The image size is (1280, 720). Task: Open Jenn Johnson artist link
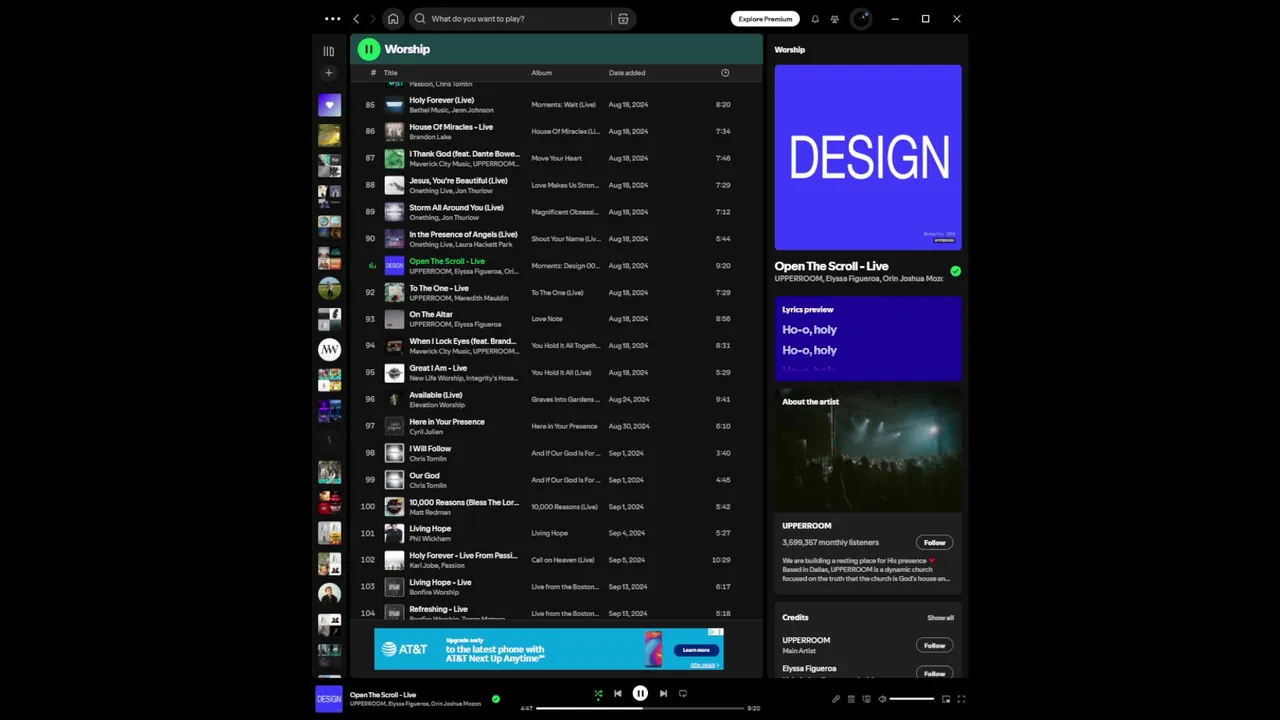pyautogui.click(x=474, y=110)
